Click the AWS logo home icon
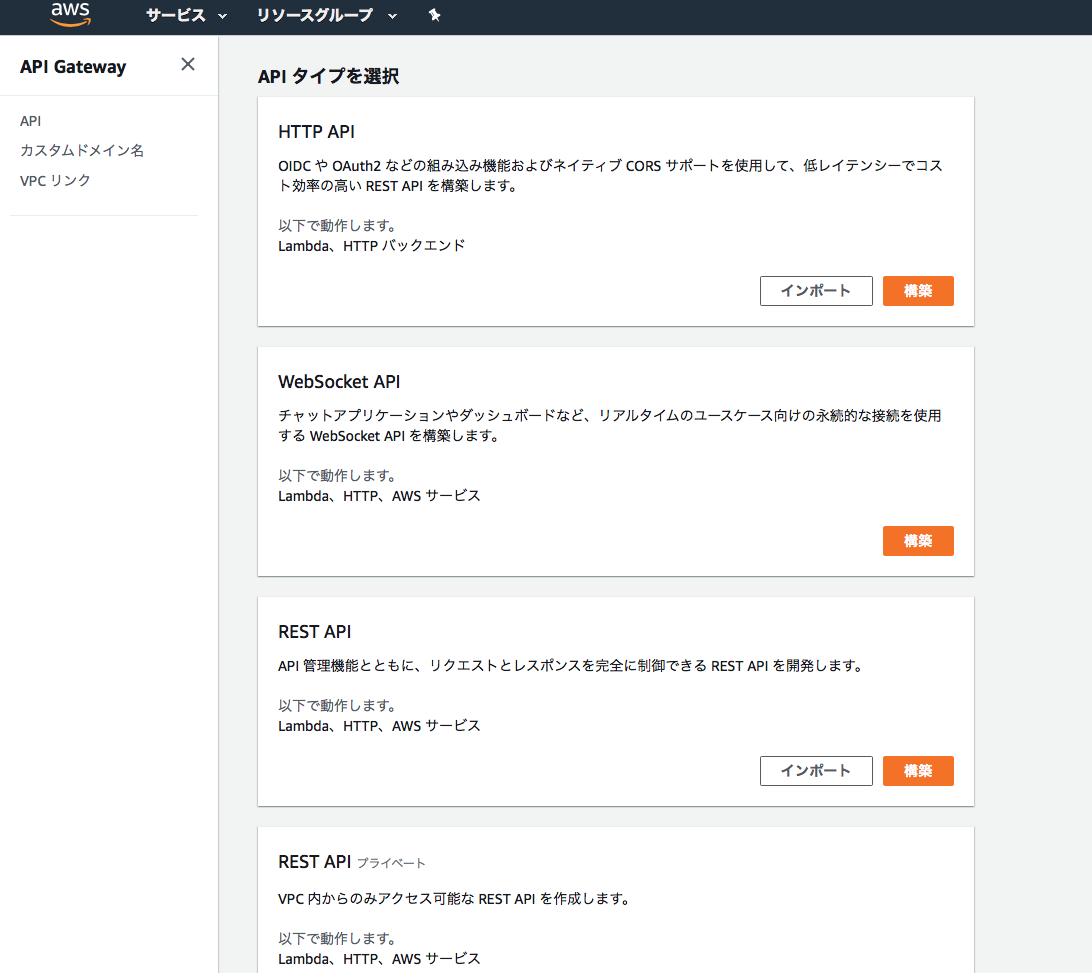Image resolution: width=1092 pixels, height=978 pixels. 70,14
